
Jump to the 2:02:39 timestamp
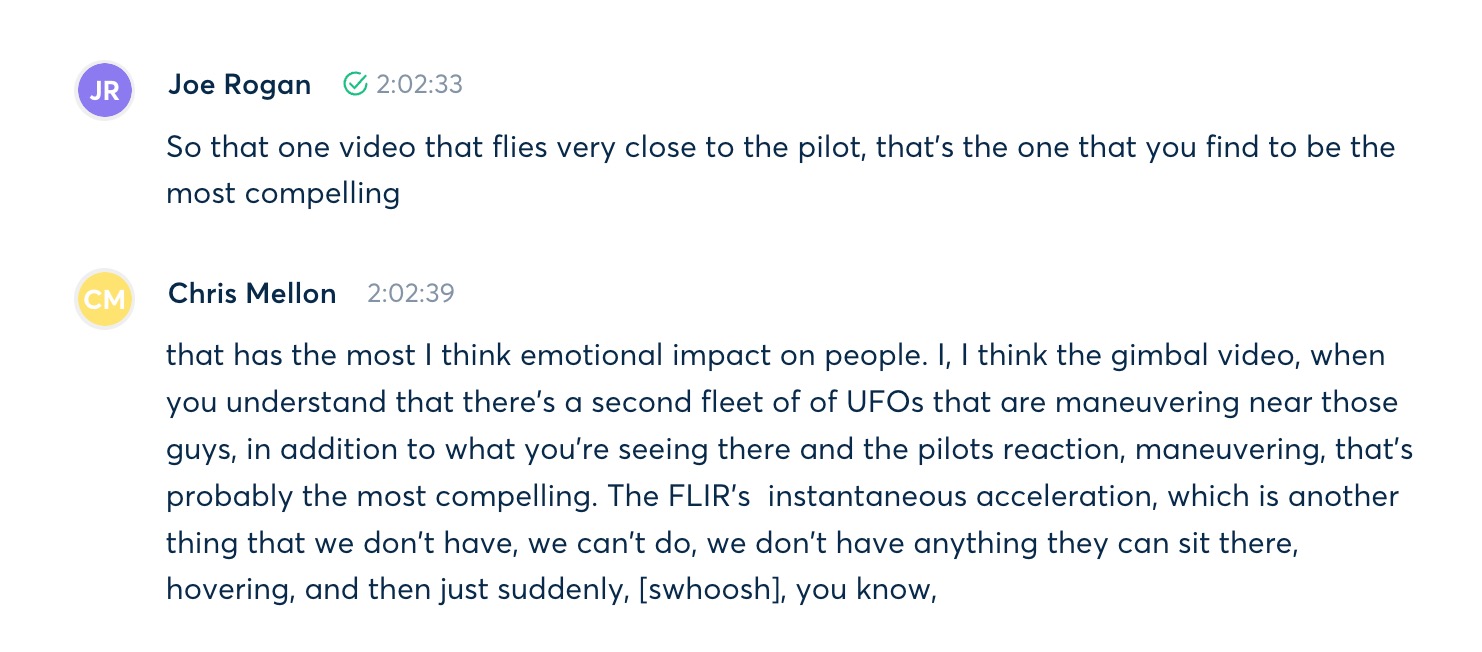coord(410,293)
